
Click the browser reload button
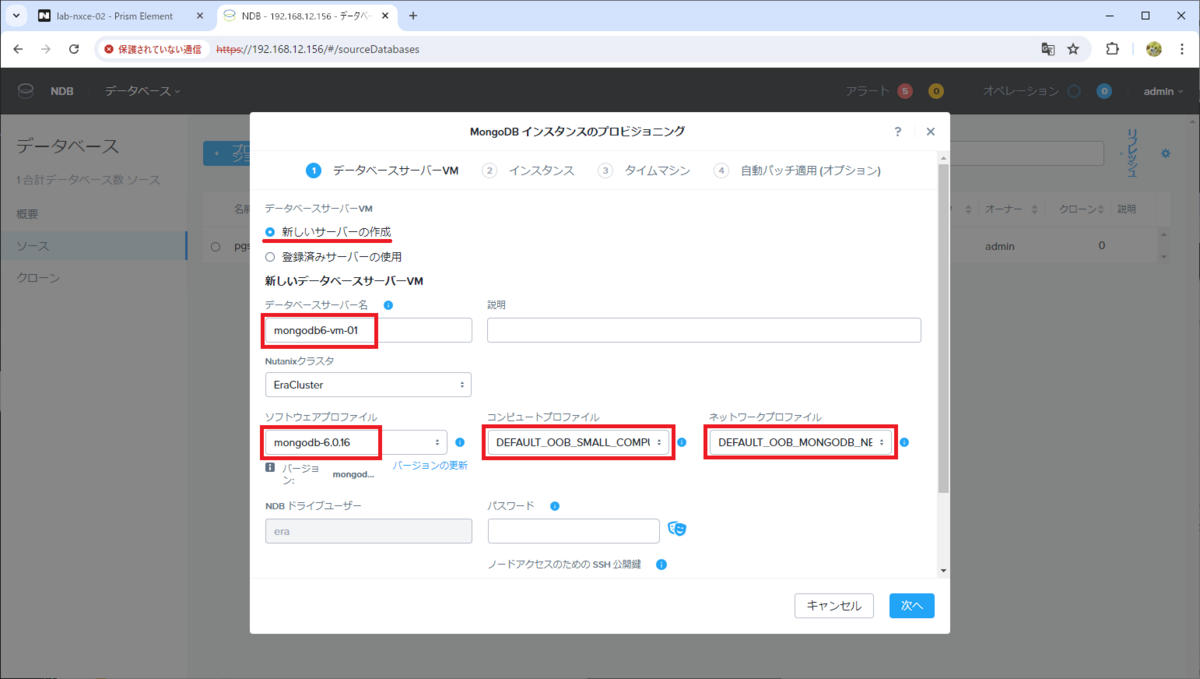74,49
